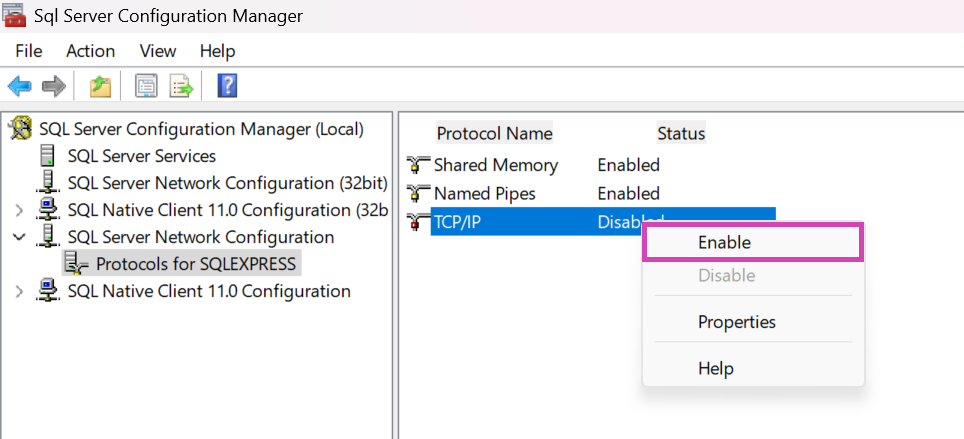Click the Export List toolbar icon
Viewport: 964px width, 439px height.
[x=181, y=87]
